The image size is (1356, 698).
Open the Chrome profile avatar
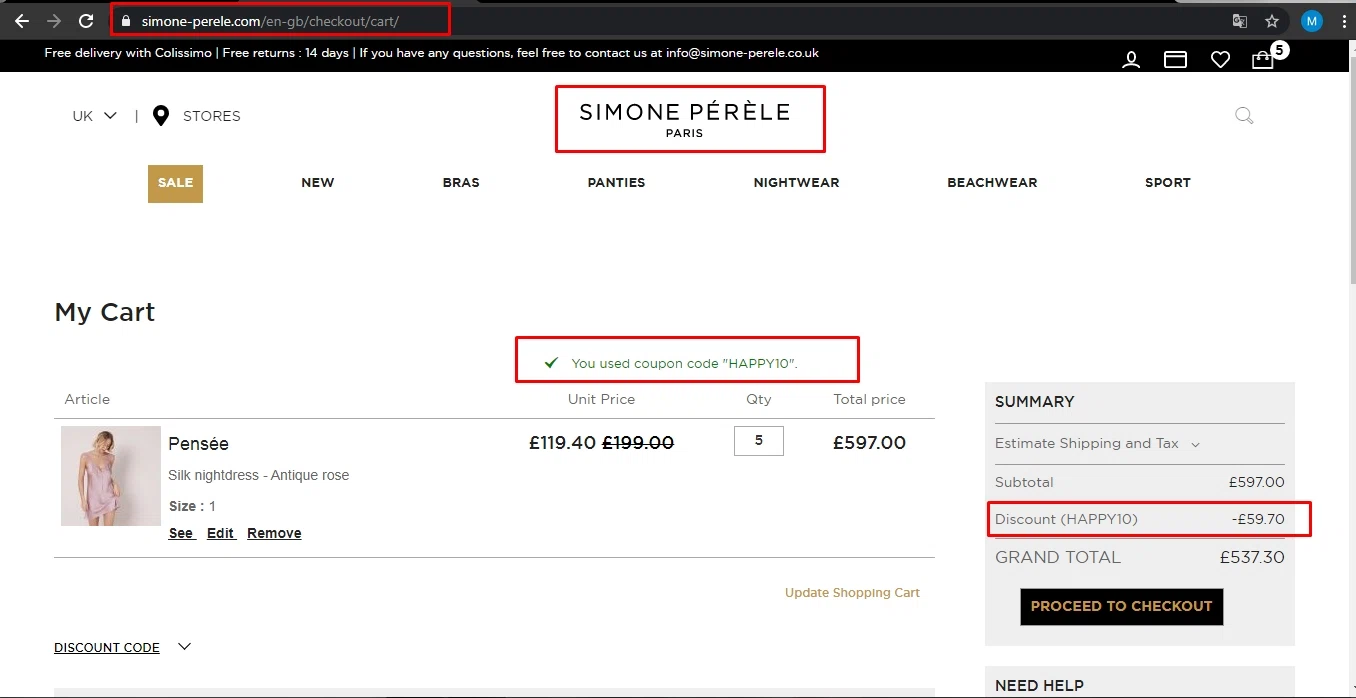pyautogui.click(x=1311, y=20)
